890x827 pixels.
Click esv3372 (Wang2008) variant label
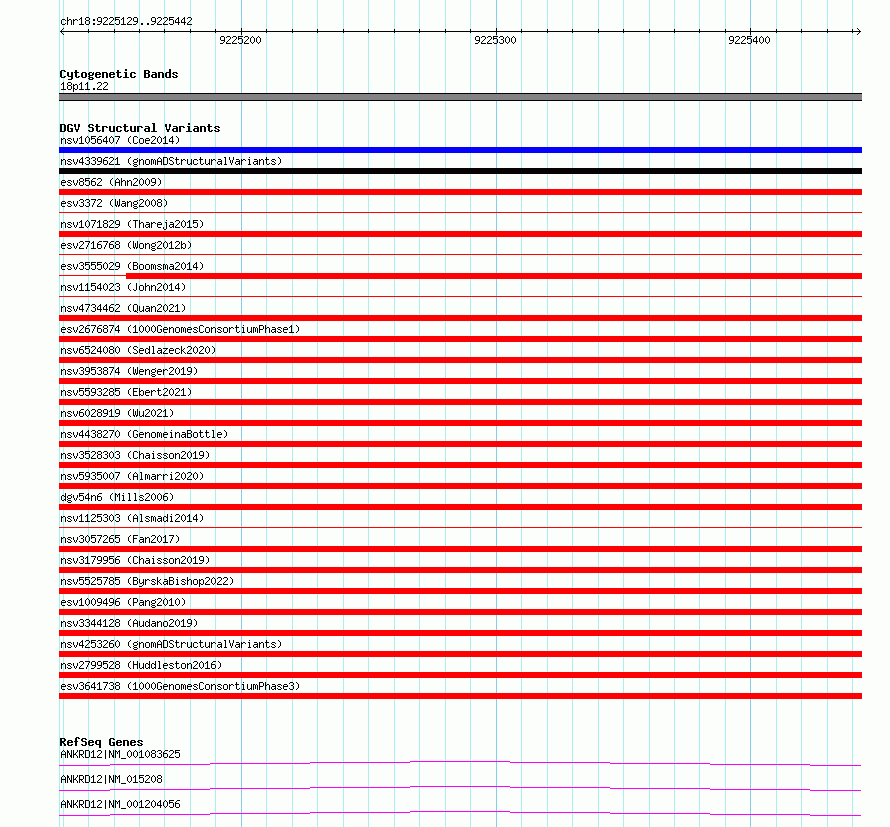[114, 203]
